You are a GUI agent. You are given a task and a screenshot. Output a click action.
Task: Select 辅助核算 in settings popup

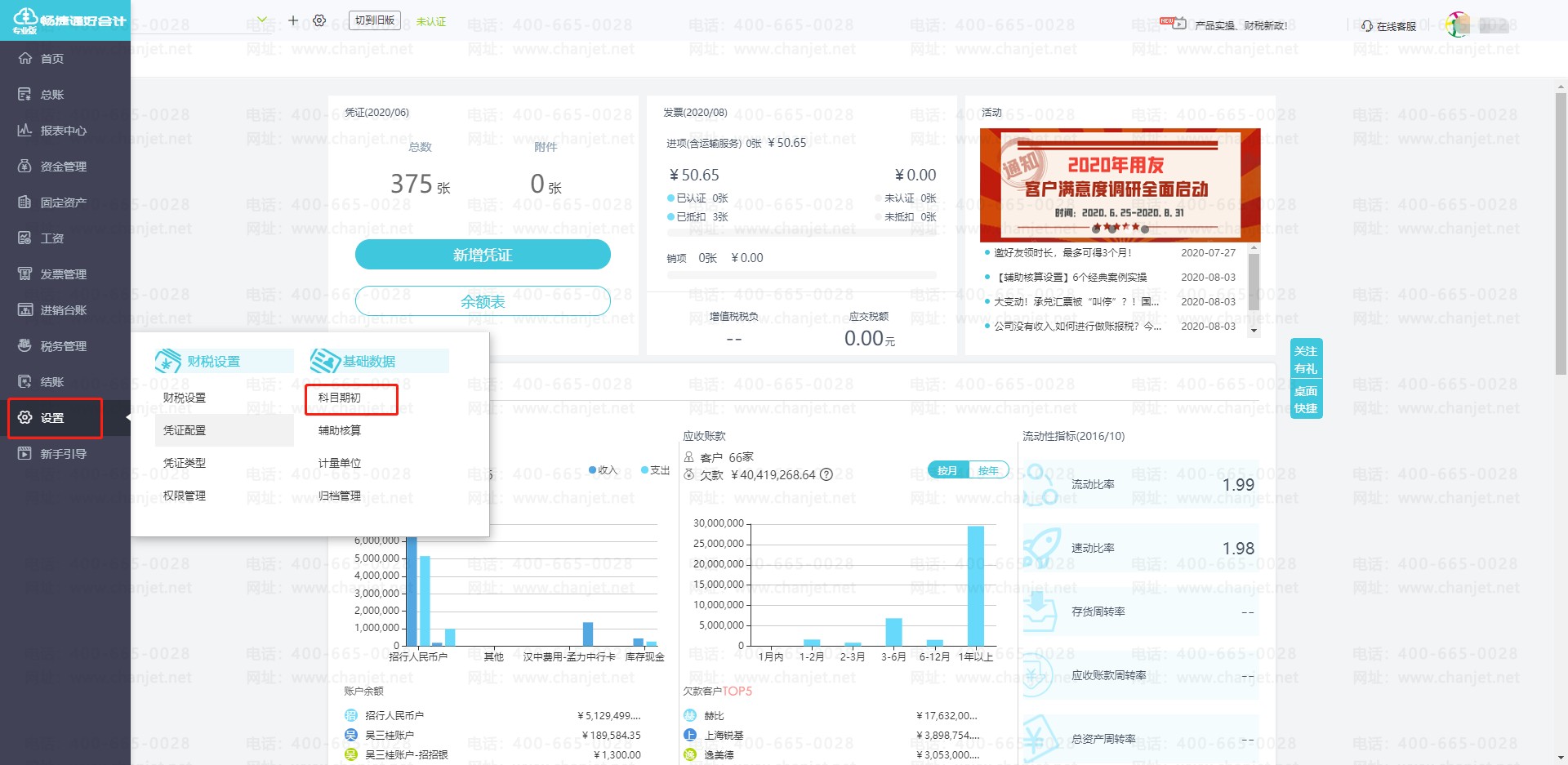point(340,430)
